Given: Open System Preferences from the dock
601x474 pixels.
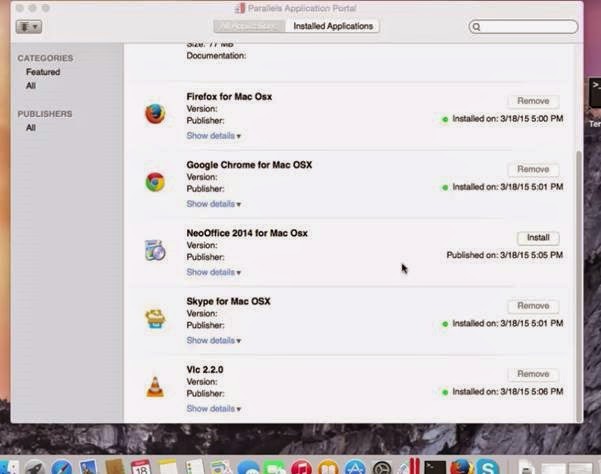Looking at the screenshot, I should 382,467.
